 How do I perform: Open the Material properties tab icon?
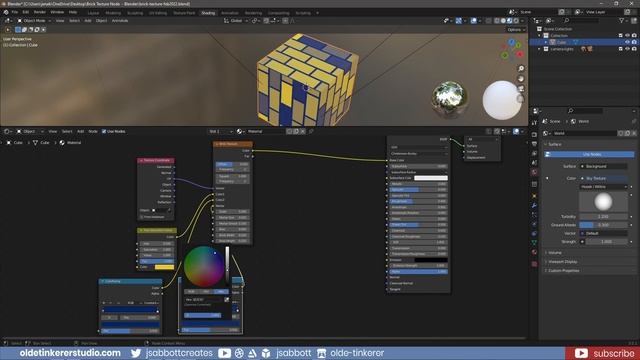[x=534, y=253]
